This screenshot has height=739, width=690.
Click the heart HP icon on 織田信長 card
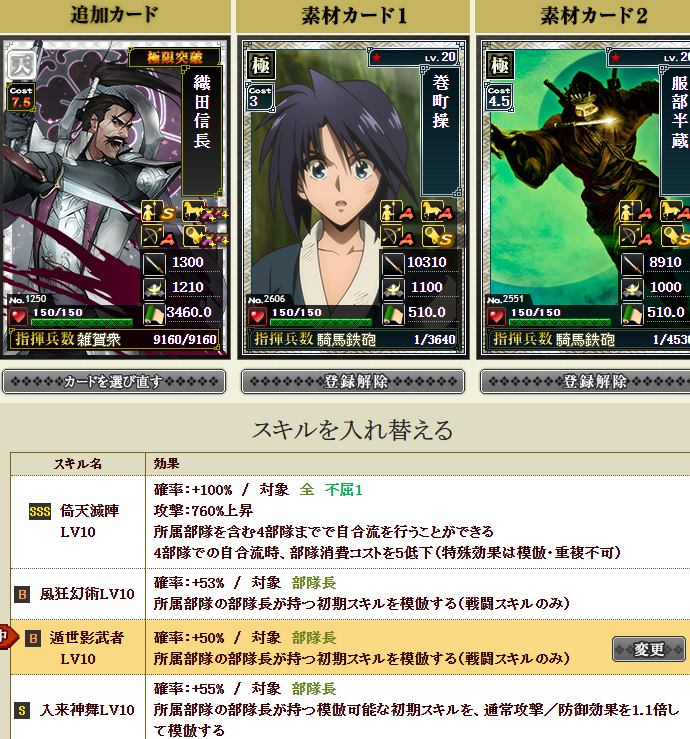coord(18,316)
